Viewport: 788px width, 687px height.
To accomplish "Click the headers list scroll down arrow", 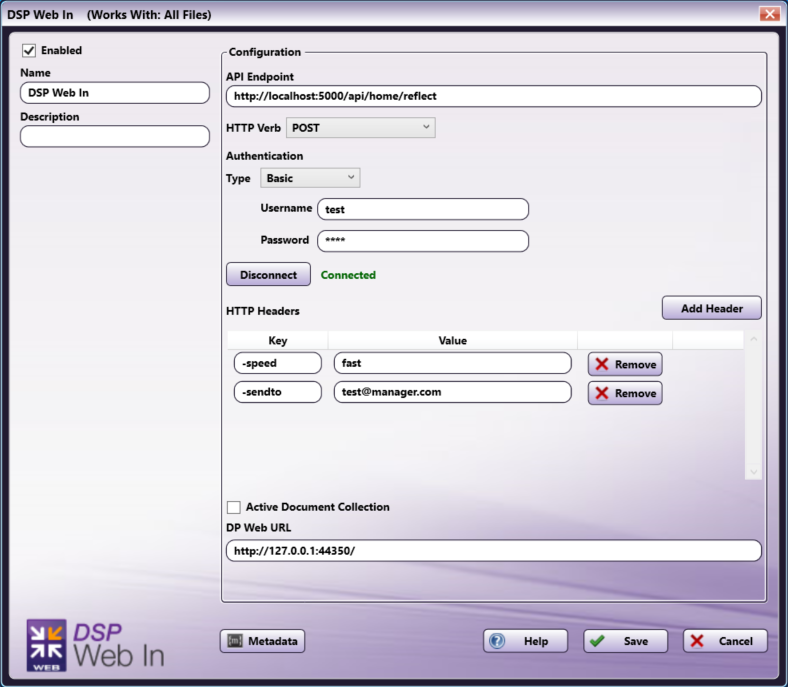I will pyautogui.click(x=753, y=471).
